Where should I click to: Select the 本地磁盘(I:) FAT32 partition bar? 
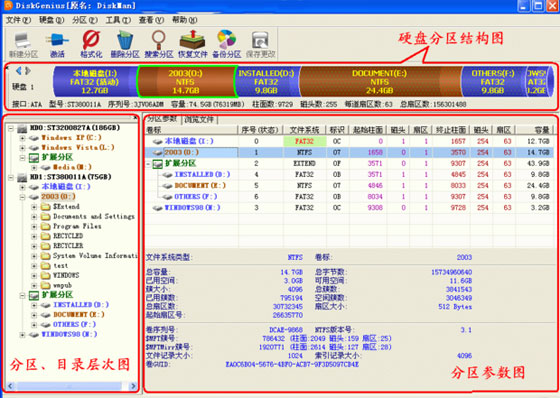[x=95, y=82]
